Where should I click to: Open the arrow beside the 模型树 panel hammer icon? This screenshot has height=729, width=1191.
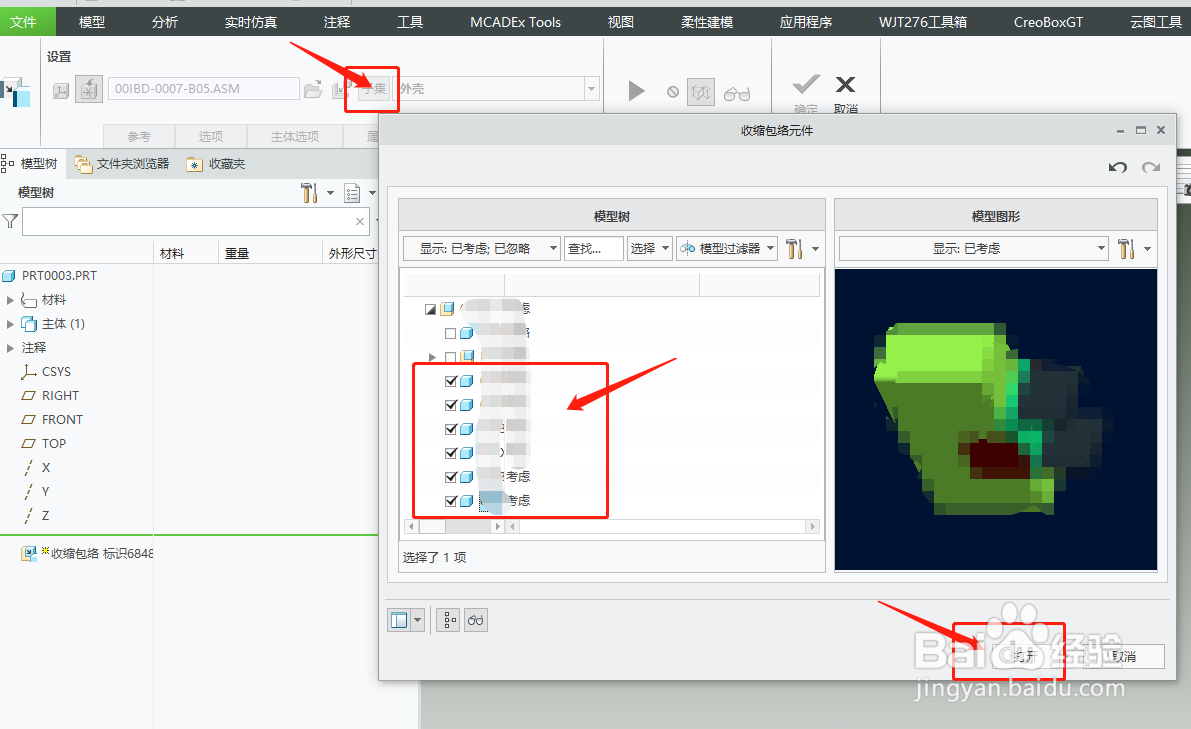(330, 193)
